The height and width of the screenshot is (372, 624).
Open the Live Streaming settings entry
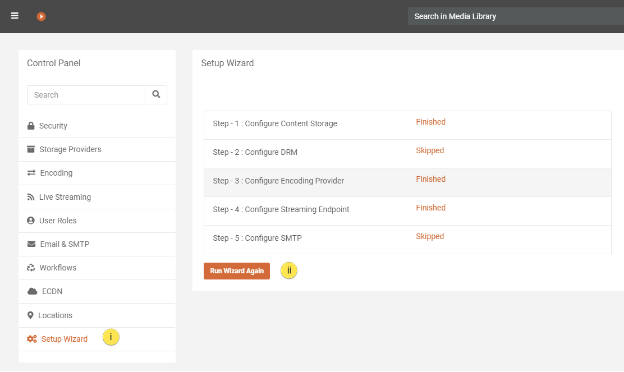tap(97, 197)
